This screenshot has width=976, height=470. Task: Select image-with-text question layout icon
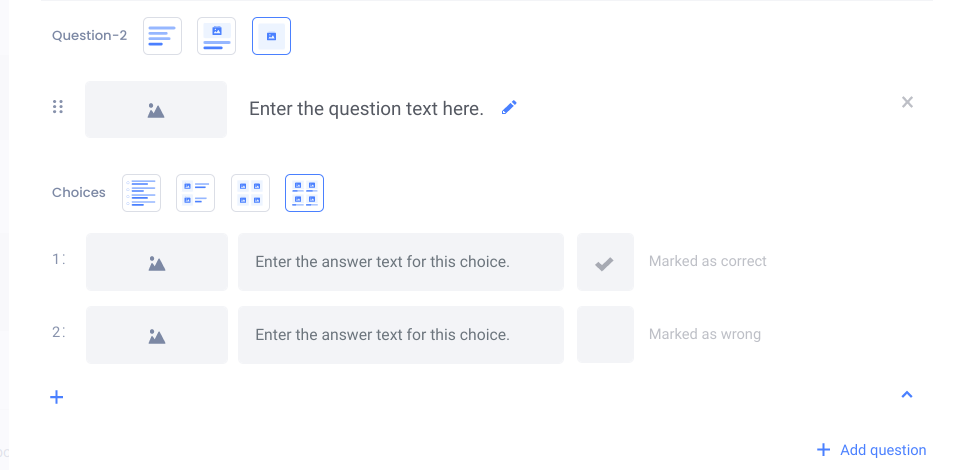pos(217,36)
